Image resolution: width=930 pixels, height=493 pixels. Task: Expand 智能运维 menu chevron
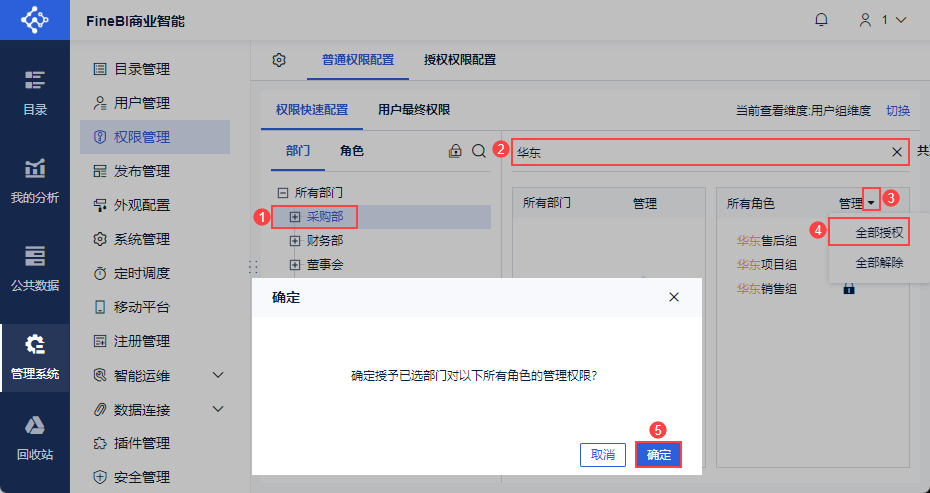pyautogui.click(x=218, y=375)
